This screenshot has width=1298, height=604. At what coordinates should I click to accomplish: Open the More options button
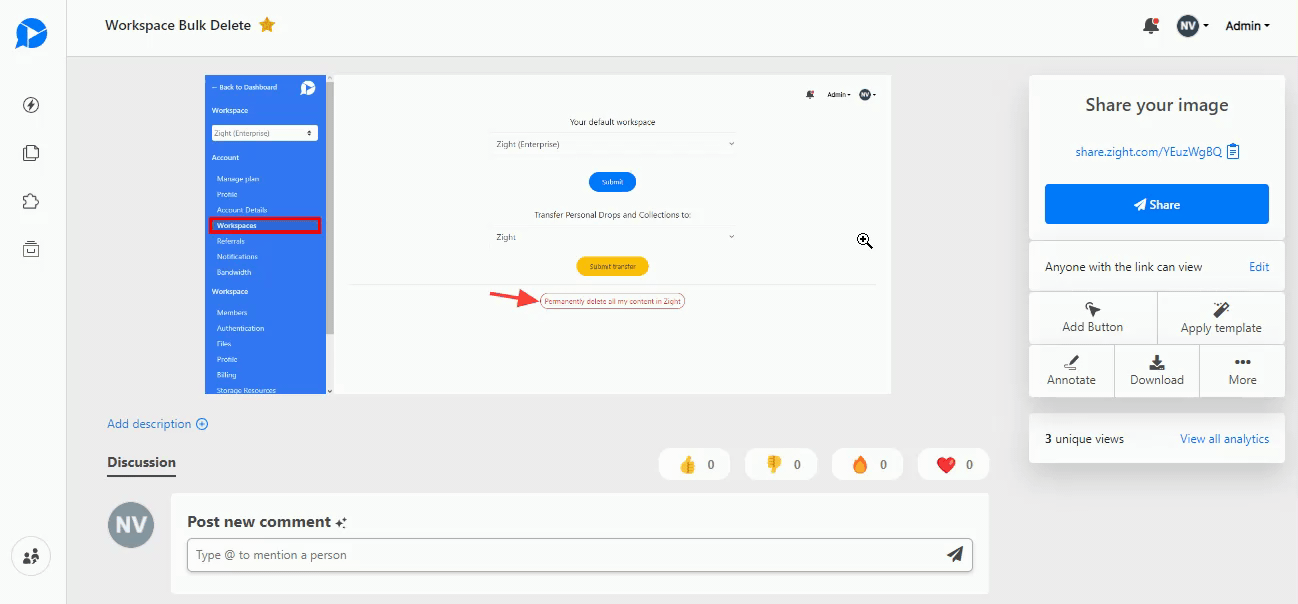tap(1242, 370)
